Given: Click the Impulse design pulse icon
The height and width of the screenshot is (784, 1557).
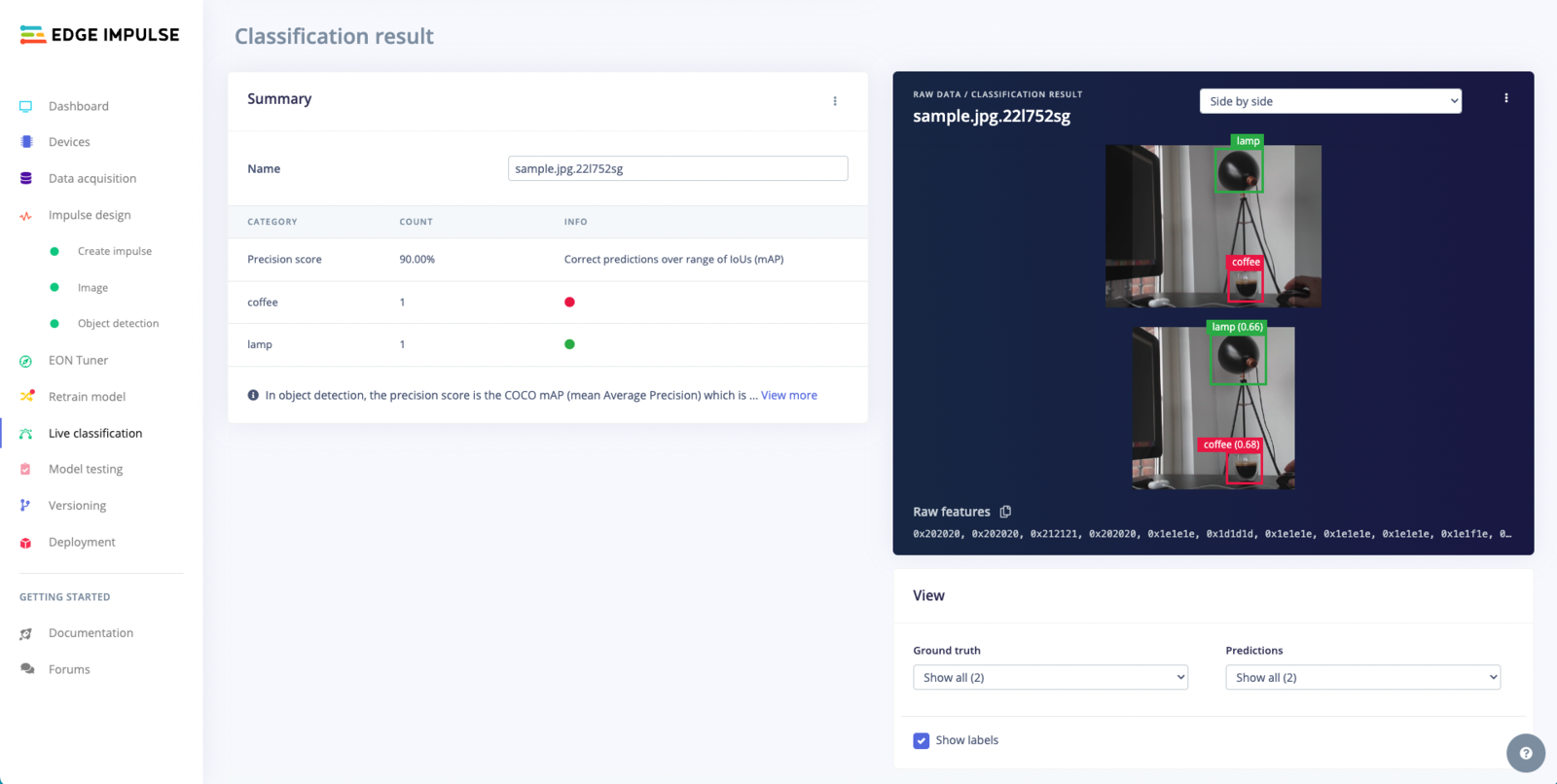Looking at the screenshot, I should (26, 216).
